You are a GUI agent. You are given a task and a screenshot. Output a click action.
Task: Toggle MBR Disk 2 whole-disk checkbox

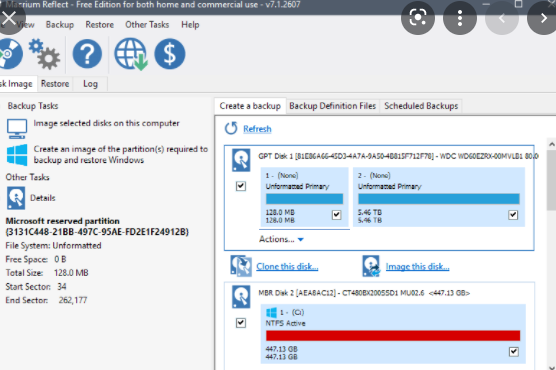[x=241, y=323]
